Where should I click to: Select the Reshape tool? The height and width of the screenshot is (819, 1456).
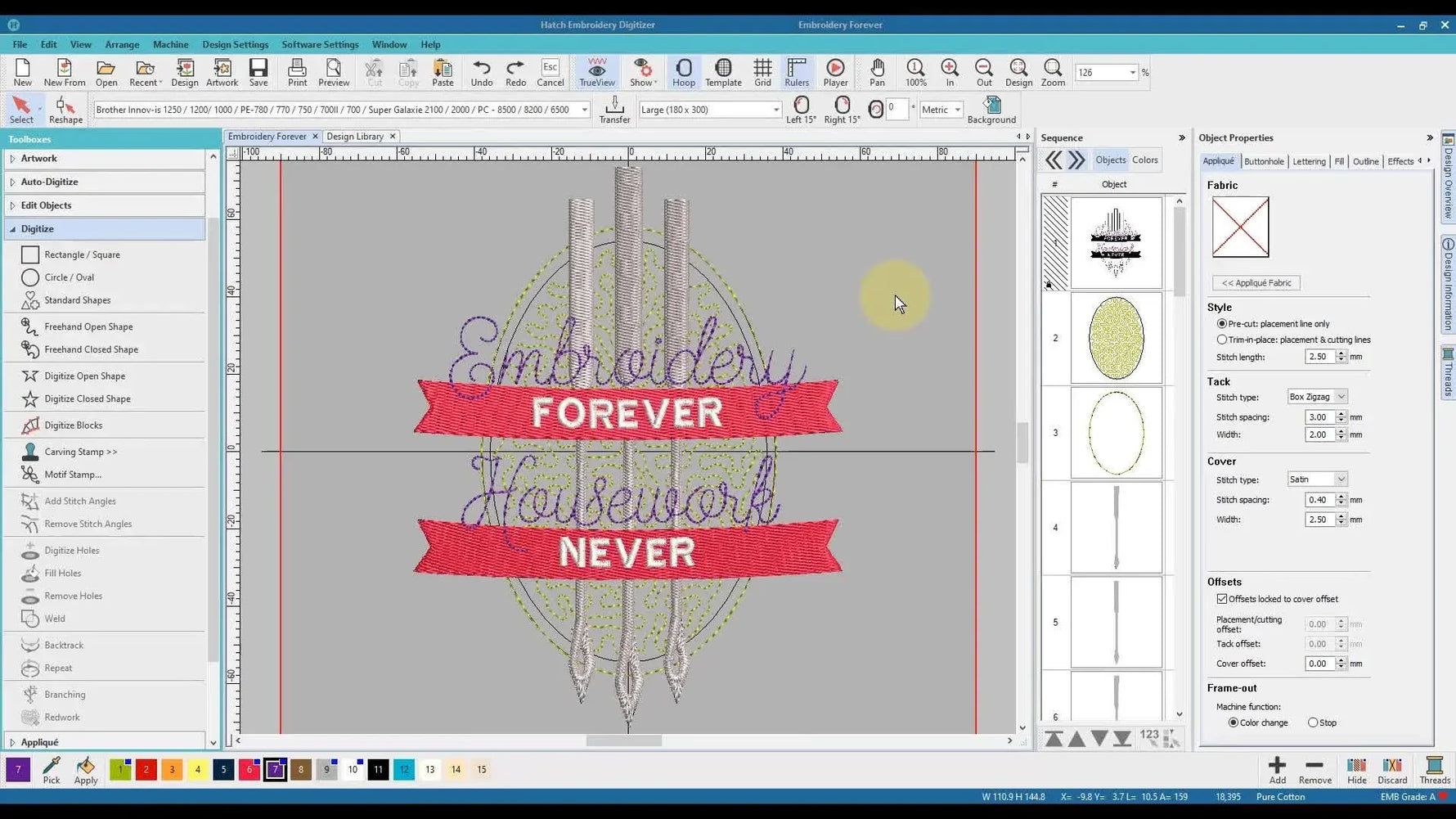tap(65, 109)
